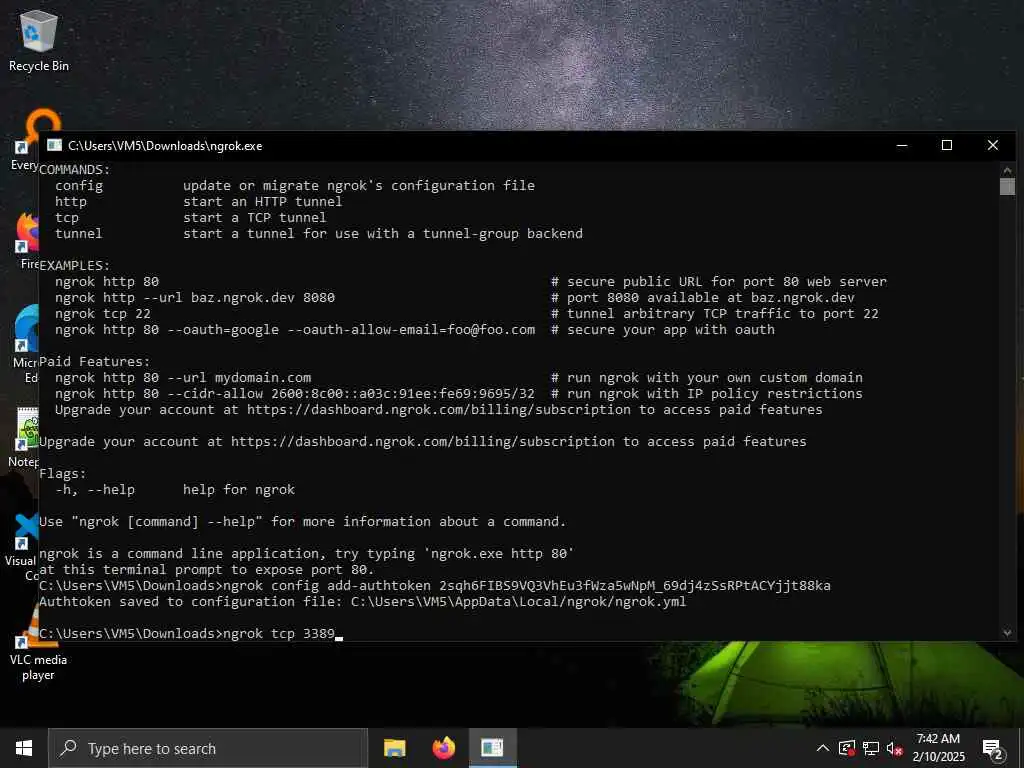Click the console vertical scrollbar thumb

click(x=1007, y=186)
